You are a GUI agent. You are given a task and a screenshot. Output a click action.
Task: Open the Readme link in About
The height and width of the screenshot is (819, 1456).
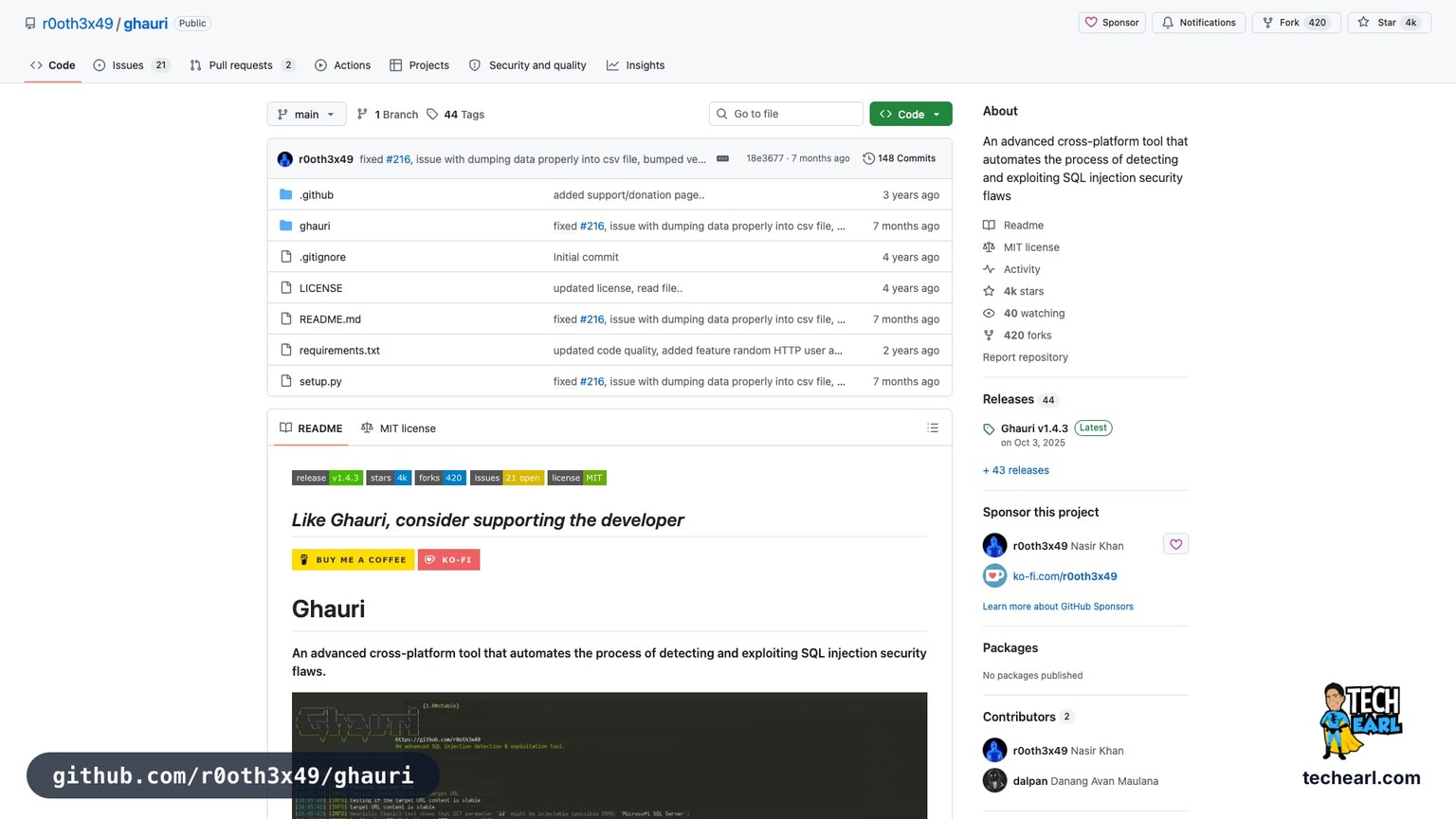tap(1023, 226)
